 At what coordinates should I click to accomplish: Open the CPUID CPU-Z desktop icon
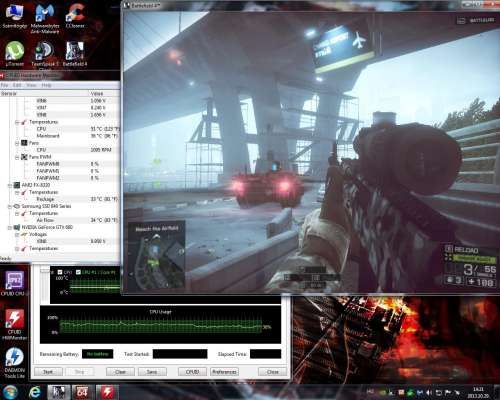pos(13,283)
